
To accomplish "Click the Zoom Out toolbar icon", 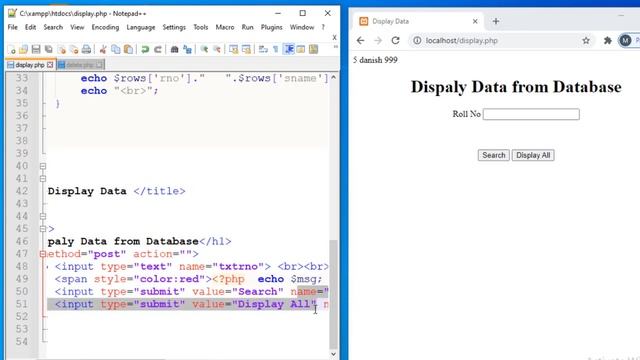I will (x=217, y=49).
